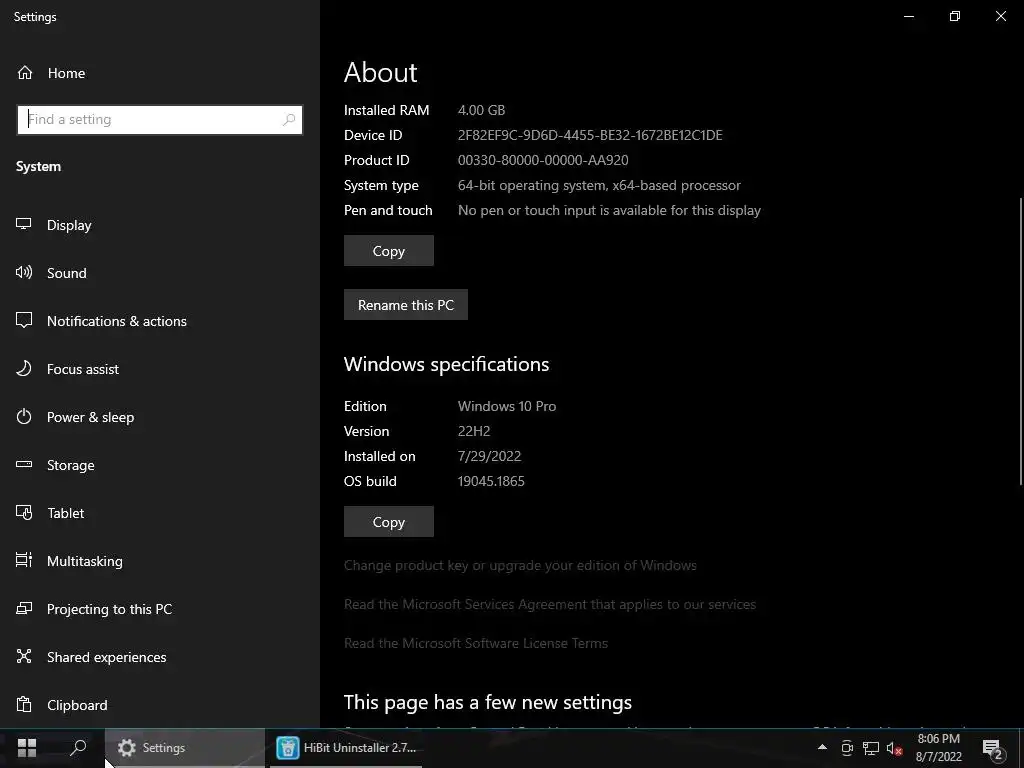Switch to HiBit Uninstaller taskbar icon
This screenshot has height=768, width=1024.
(287, 748)
